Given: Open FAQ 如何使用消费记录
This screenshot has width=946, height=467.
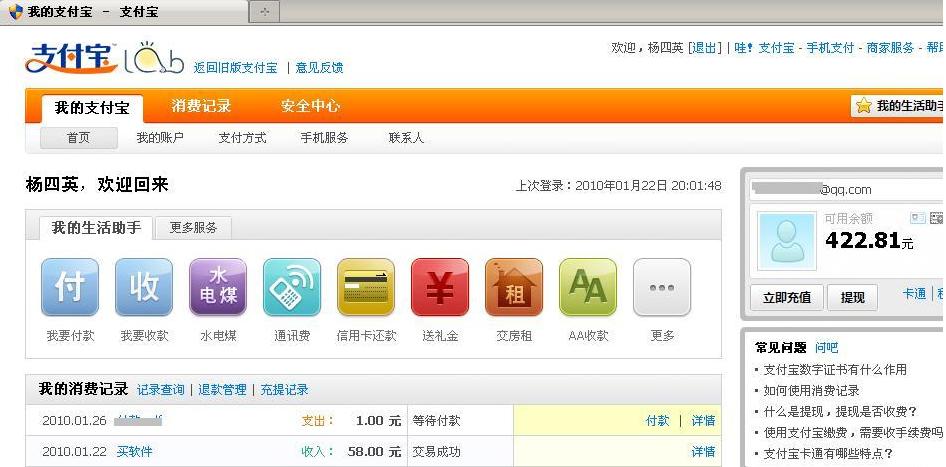Looking at the screenshot, I should (811, 390).
